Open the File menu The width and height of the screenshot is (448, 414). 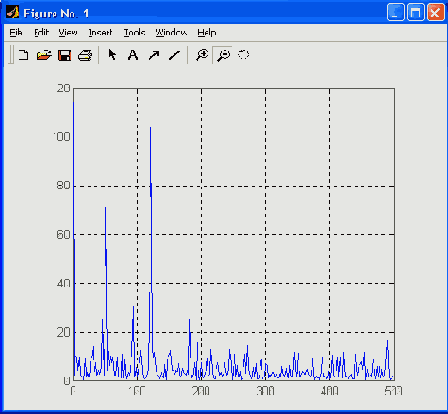pos(16,32)
